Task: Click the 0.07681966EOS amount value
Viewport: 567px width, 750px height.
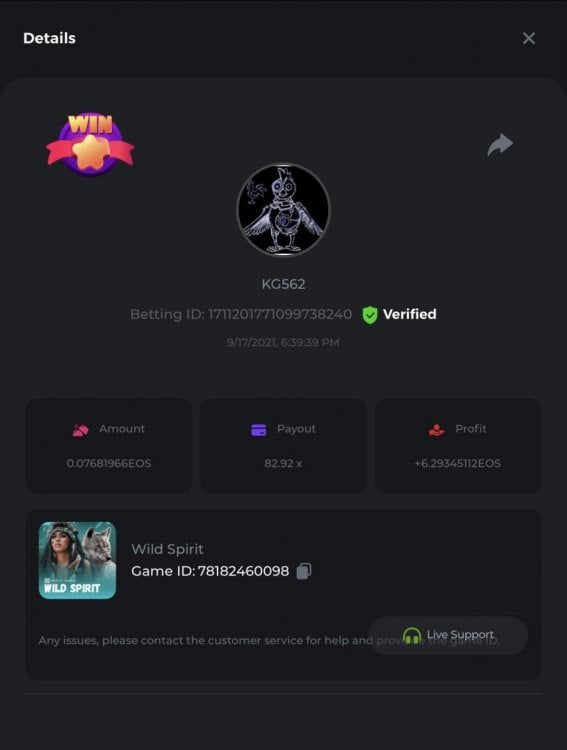Action: point(109,463)
